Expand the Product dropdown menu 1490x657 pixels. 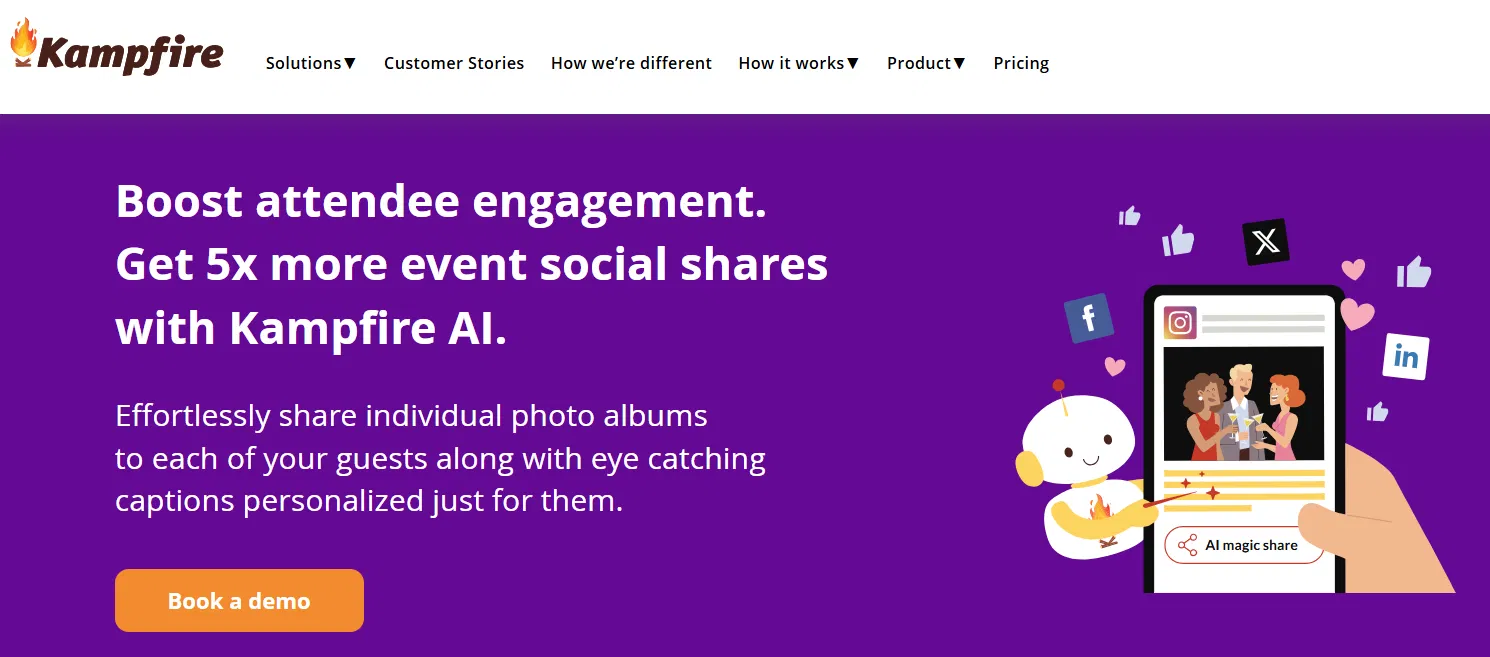926,63
